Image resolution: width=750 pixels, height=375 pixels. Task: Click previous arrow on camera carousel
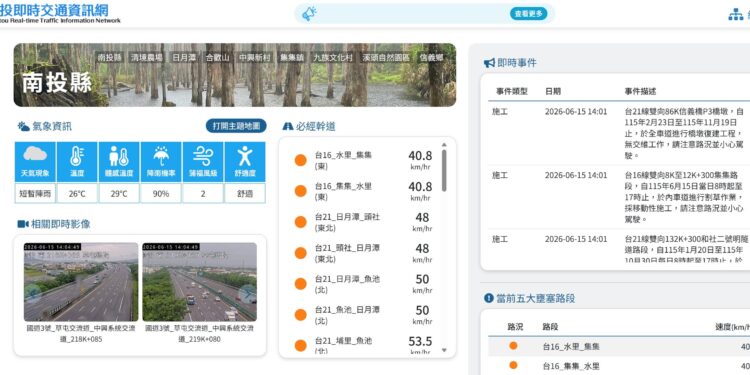coord(32,293)
